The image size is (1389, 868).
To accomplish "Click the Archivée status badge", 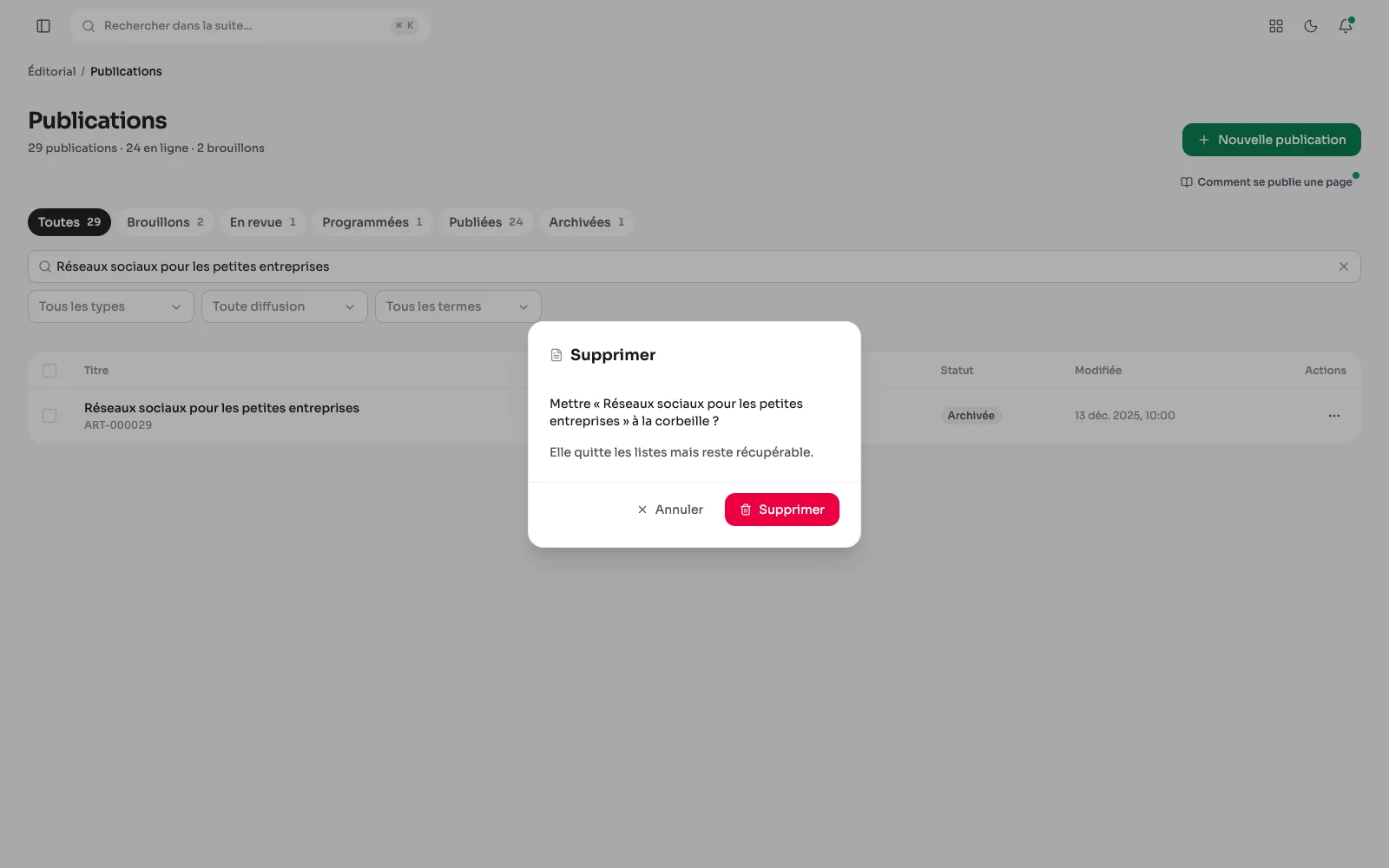I will click(971, 416).
